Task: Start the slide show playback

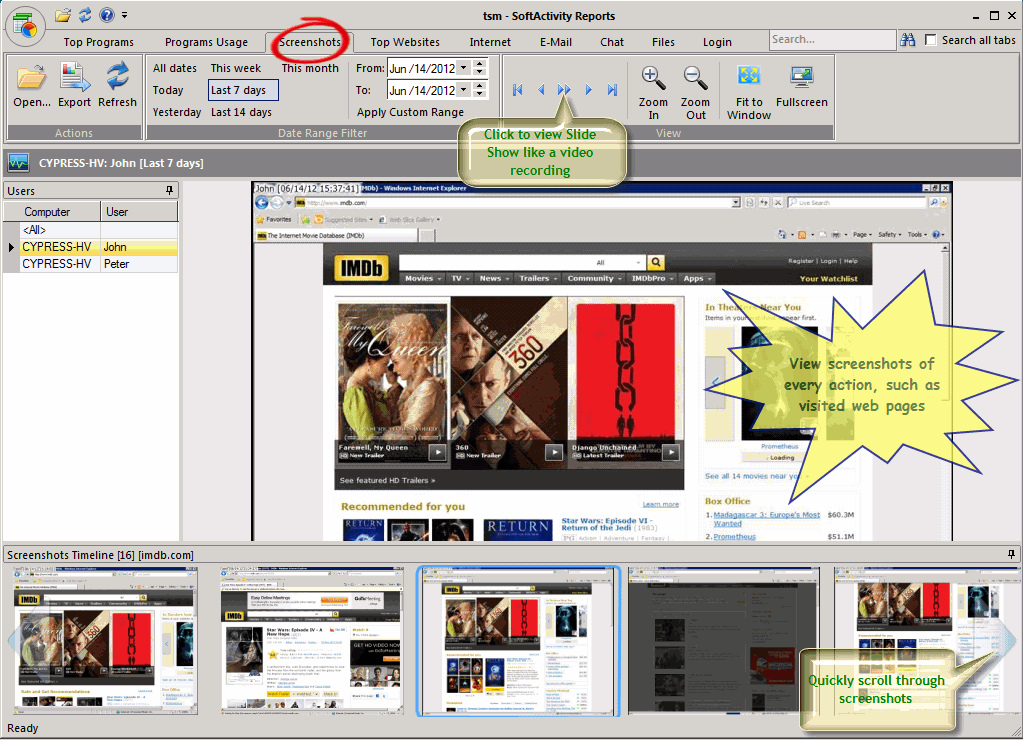Action: [564, 90]
